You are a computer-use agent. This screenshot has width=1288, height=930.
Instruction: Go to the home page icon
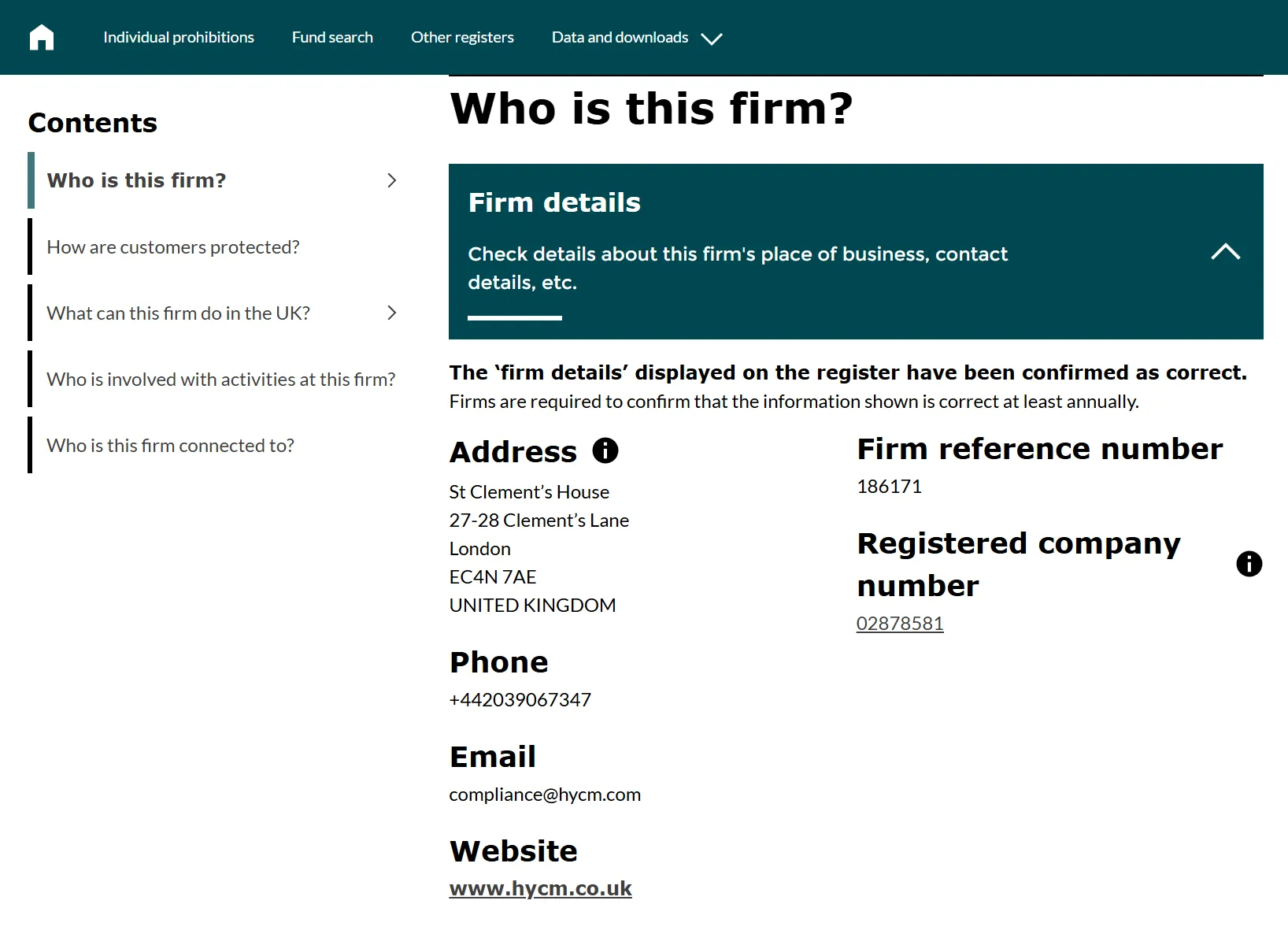[42, 37]
